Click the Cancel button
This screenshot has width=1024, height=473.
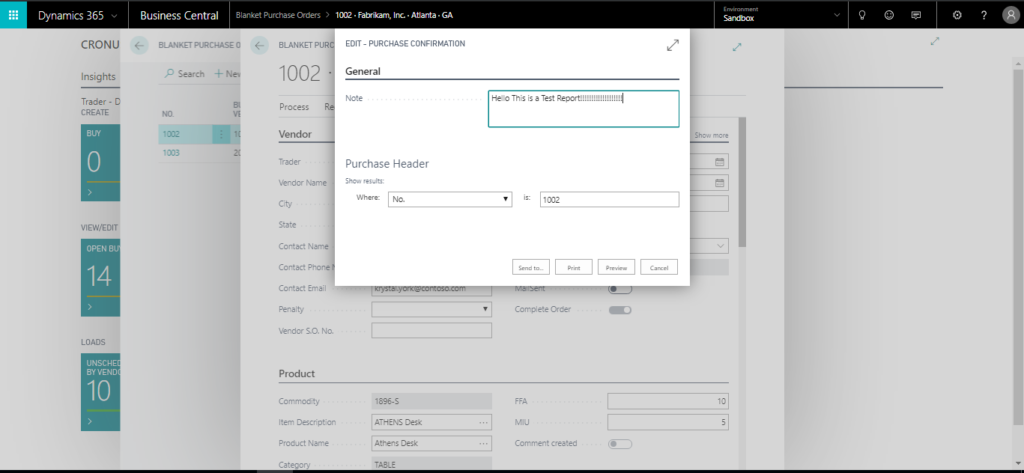point(659,267)
